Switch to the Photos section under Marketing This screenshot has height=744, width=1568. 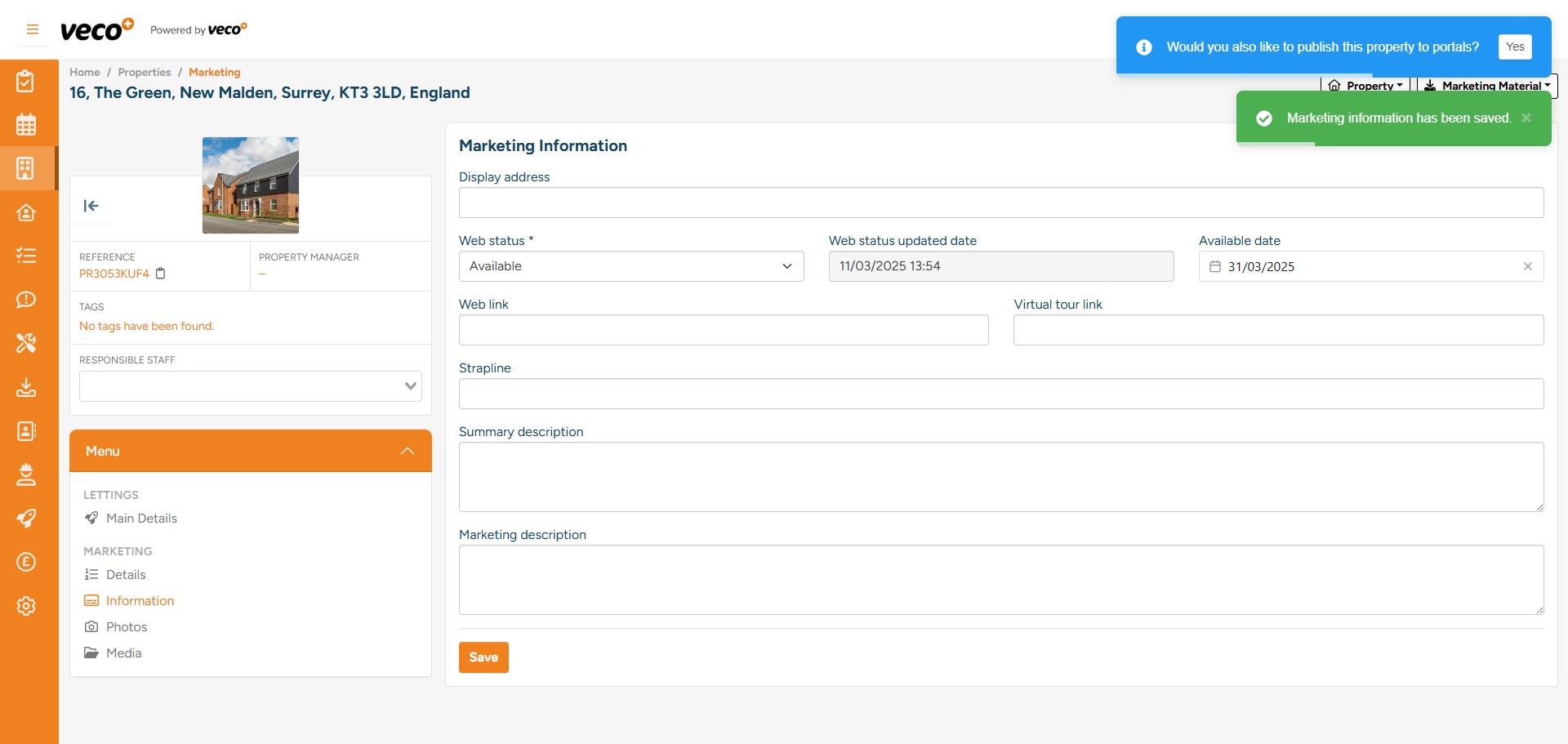[x=127, y=626]
